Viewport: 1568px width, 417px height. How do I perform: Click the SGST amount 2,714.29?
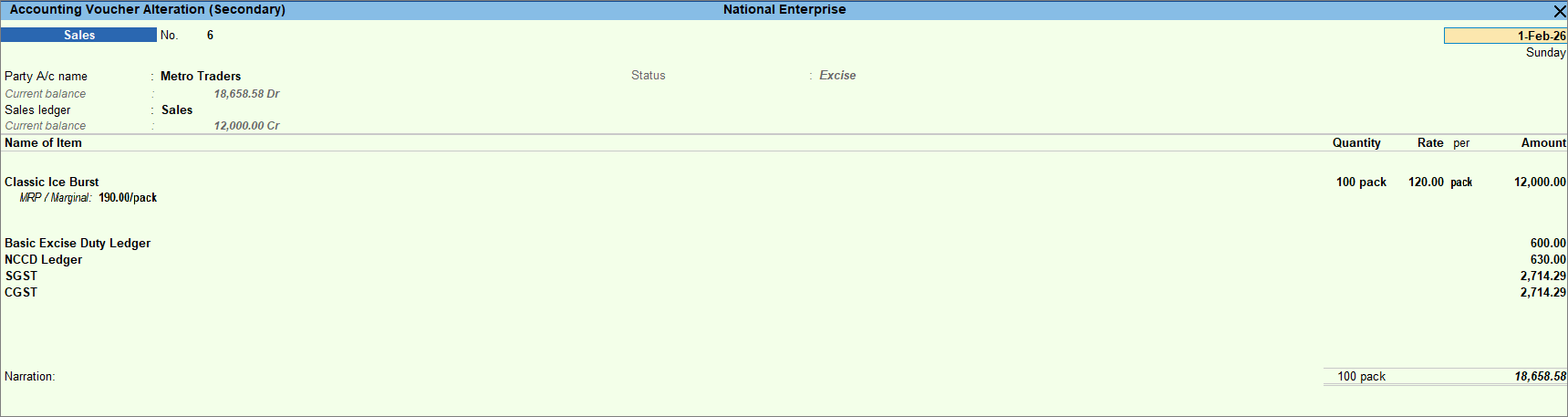(1542, 276)
